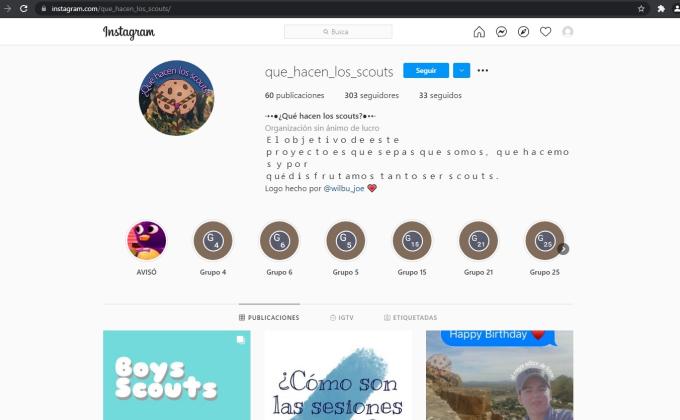This screenshot has height=420, width=680.
Task: Open activity heart notifications icon
Action: pos(545,32)
